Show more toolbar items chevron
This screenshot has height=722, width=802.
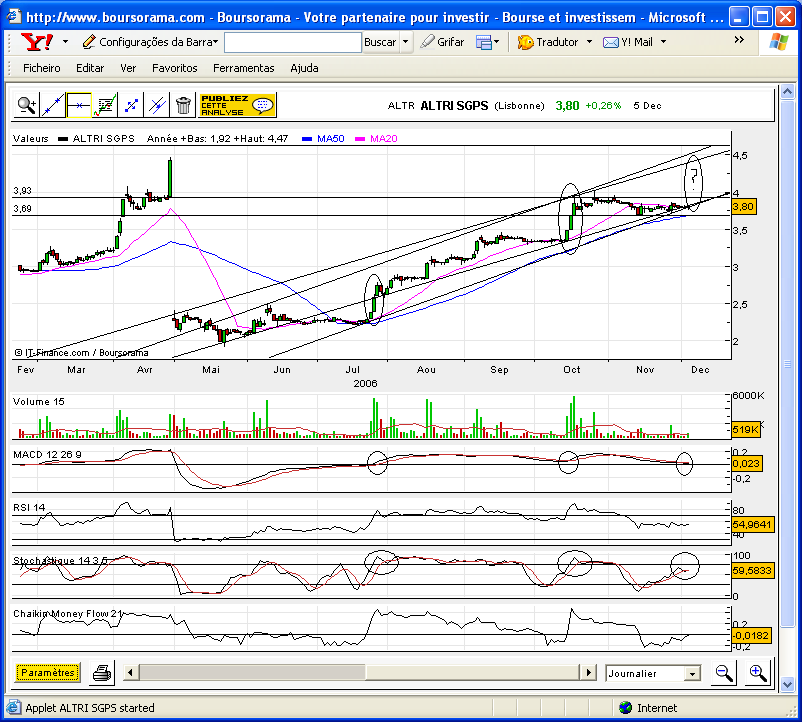739,40
